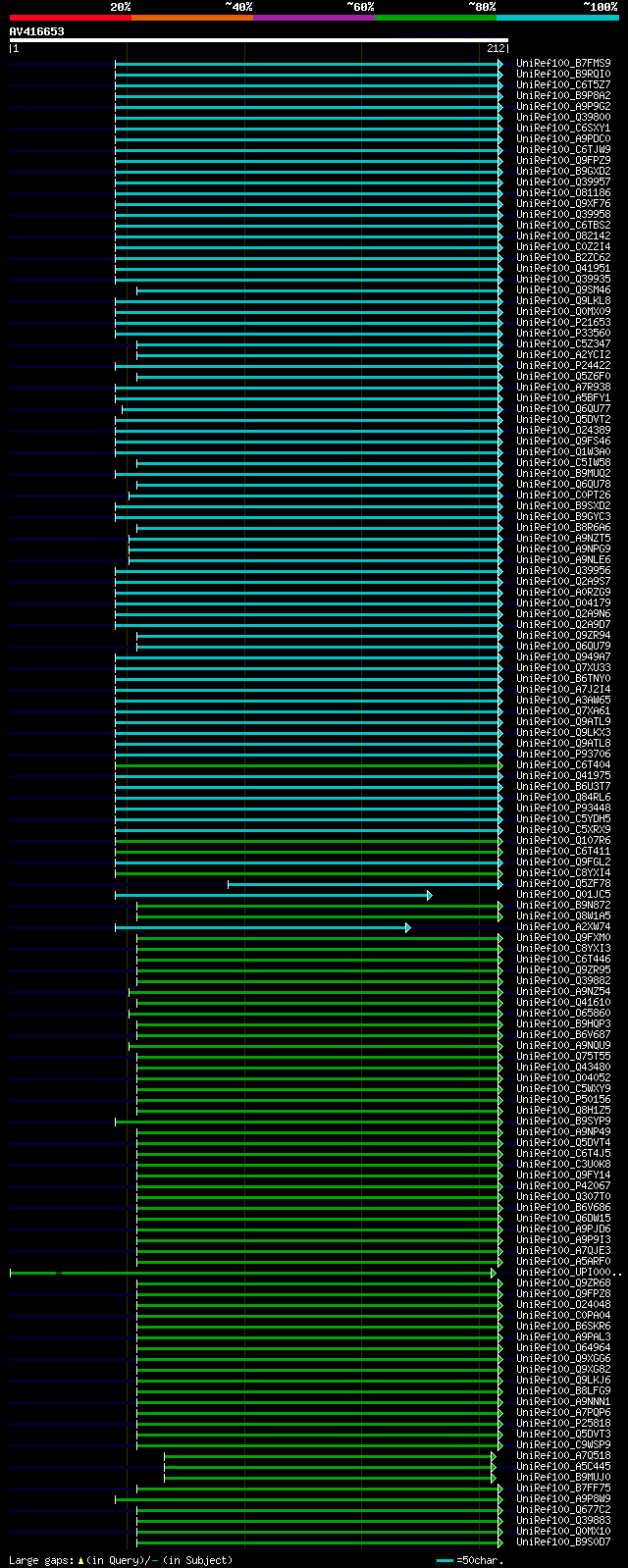
Task: Select the UniRef100_A5BFY1 label
Action: pos(563,397)
